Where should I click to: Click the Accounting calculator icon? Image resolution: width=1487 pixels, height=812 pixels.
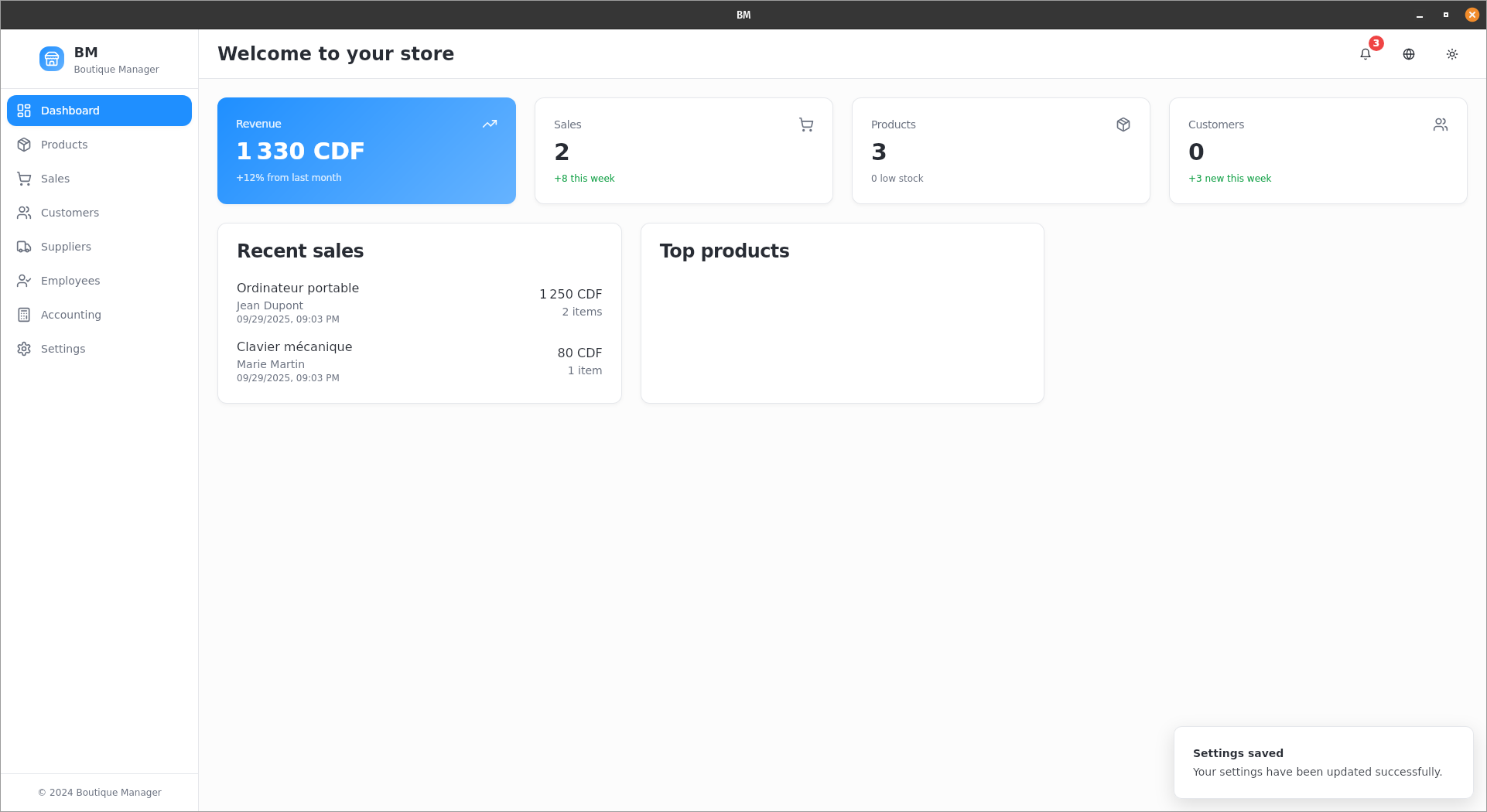pos(25,315)
